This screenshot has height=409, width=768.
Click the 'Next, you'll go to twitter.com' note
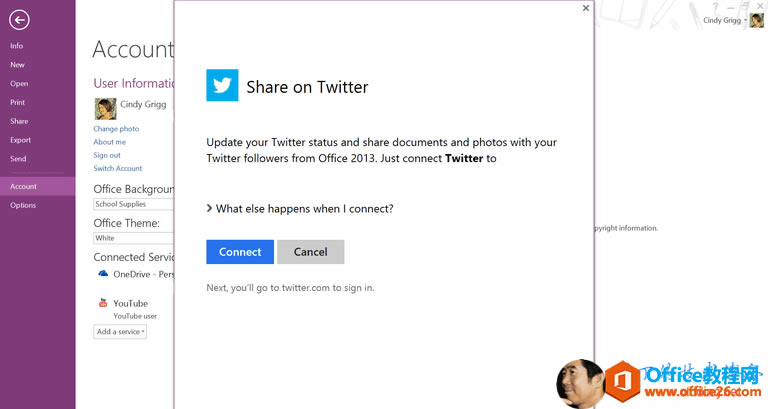(x=290, y=288)
